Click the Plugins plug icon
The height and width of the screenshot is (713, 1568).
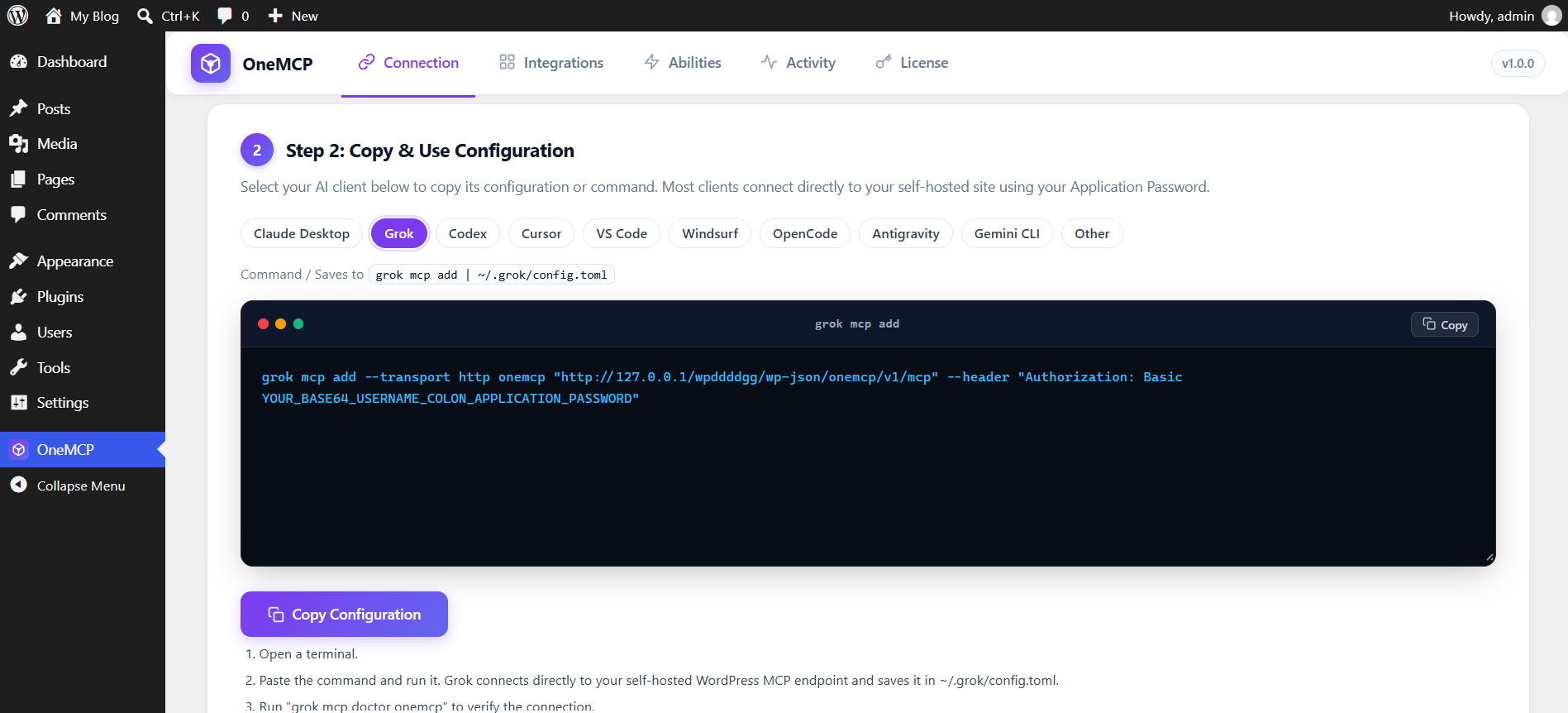pyautogui.click(x=18, y=297)
